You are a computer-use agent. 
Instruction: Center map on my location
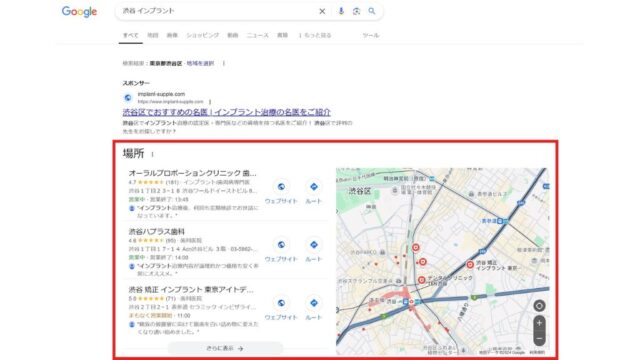click(539, 305)
